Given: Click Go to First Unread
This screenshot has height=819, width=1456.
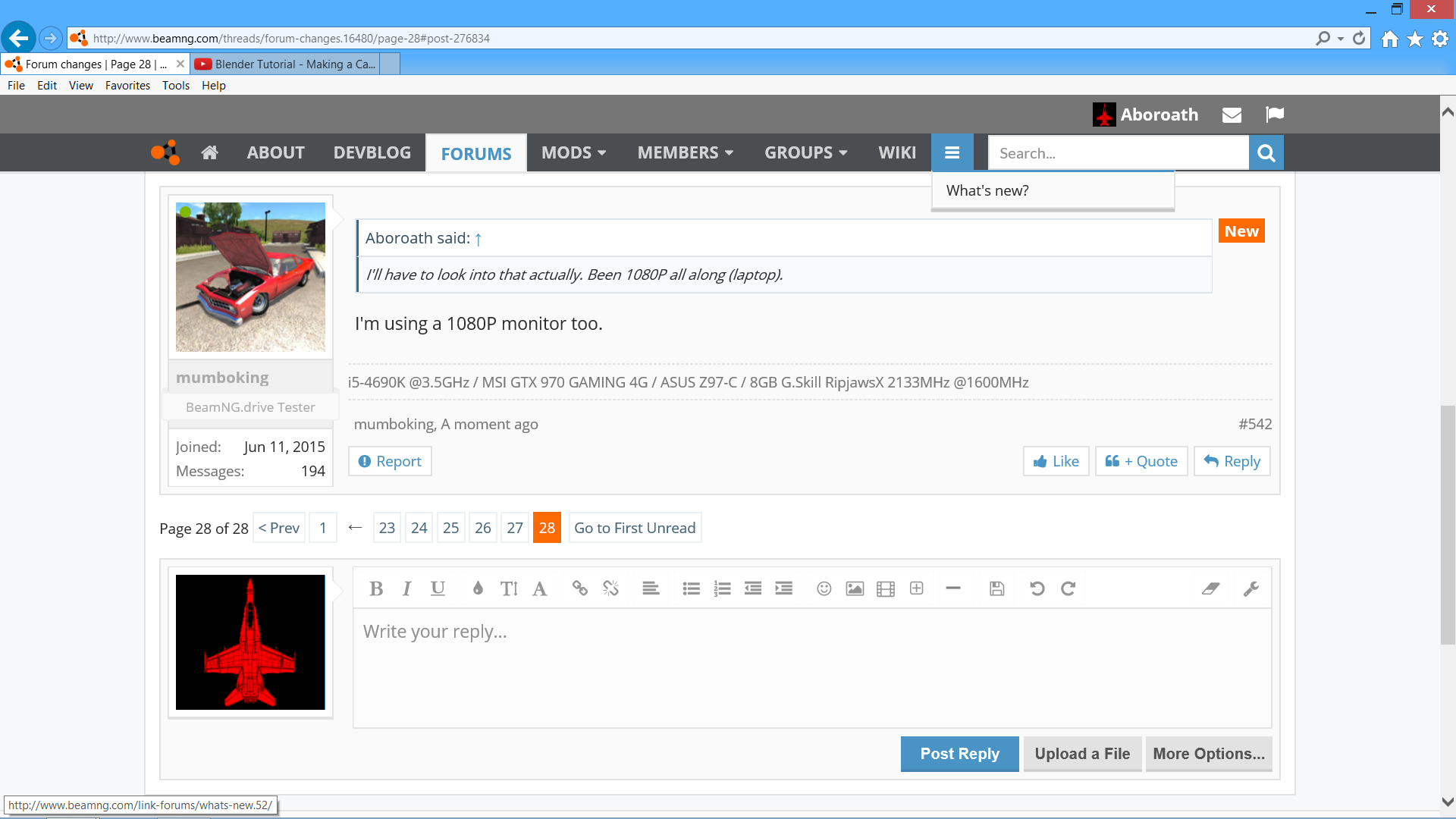Looking at the screenshot, I should (635, 528).
